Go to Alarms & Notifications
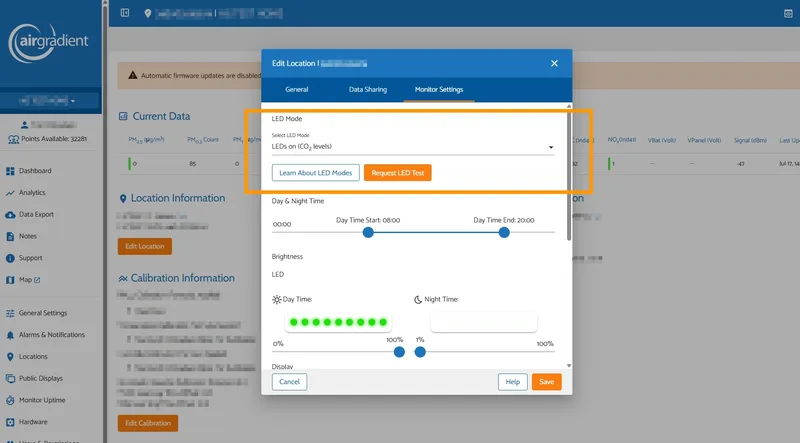Viewport: 800px width, 443px height. pos(52,335)
